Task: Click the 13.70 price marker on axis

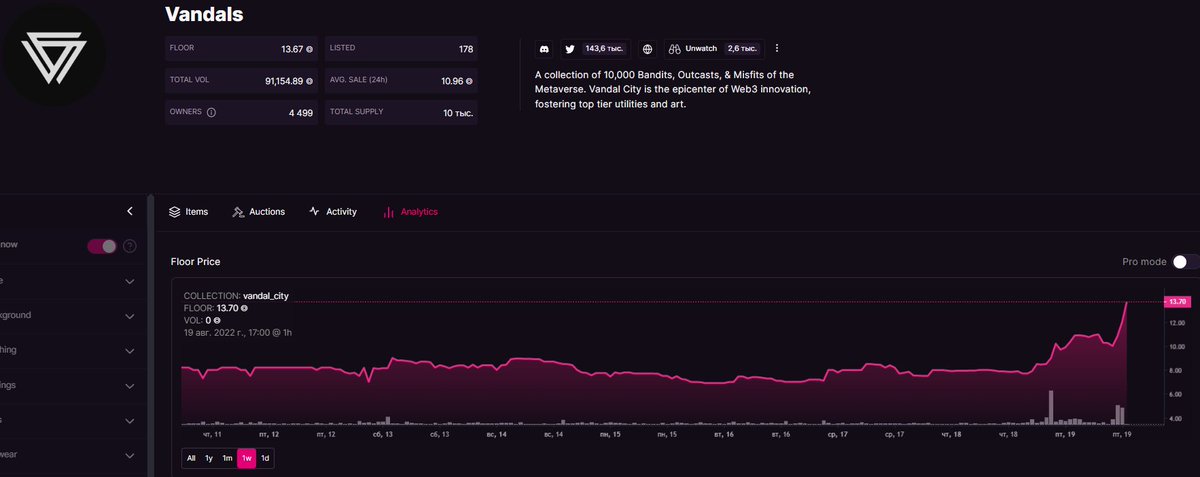Action: (x=1176, y=301)
